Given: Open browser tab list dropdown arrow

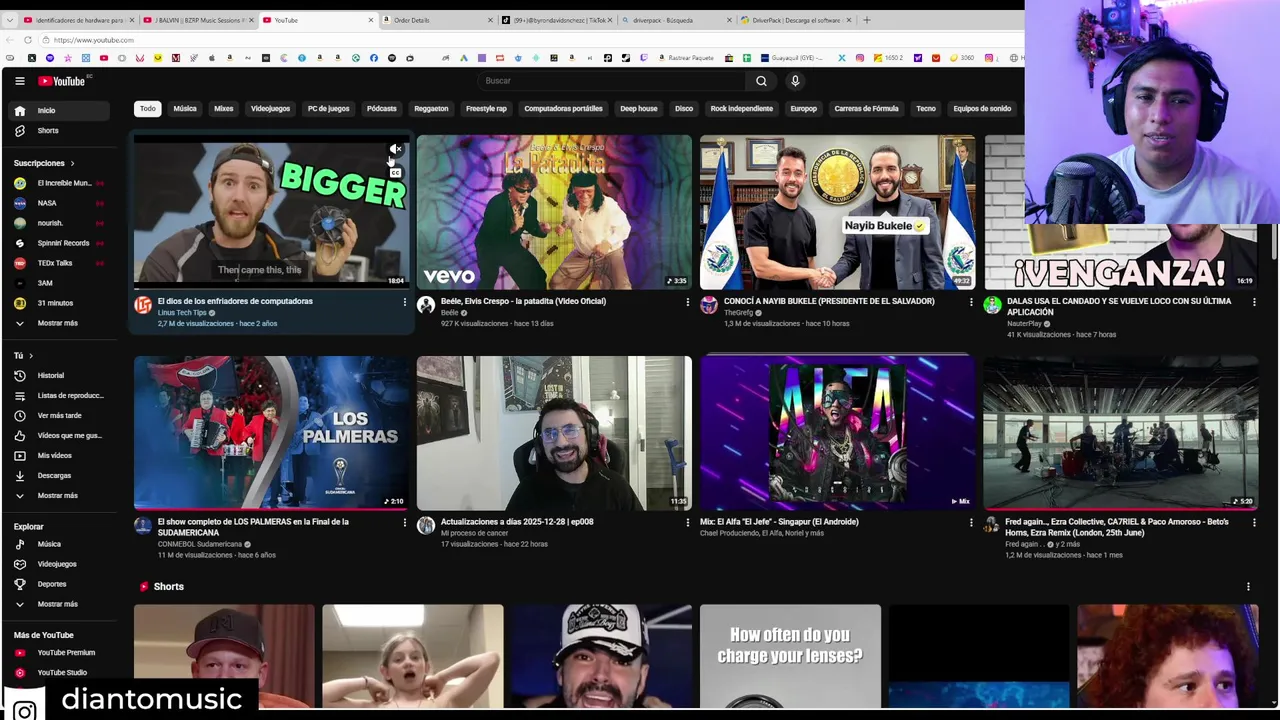Looking at the screenshot, I should (10, 20).
